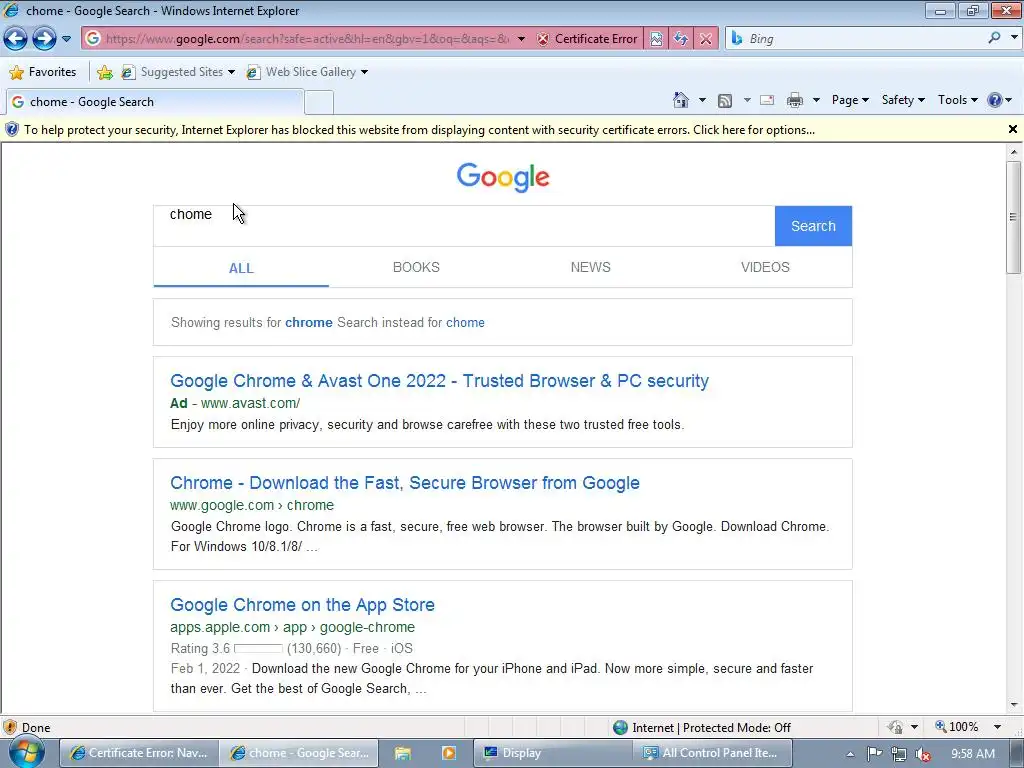This screenshot has width=1024, height=768.
Task: Click the 100% zoom level button
Action: (957, 727)
